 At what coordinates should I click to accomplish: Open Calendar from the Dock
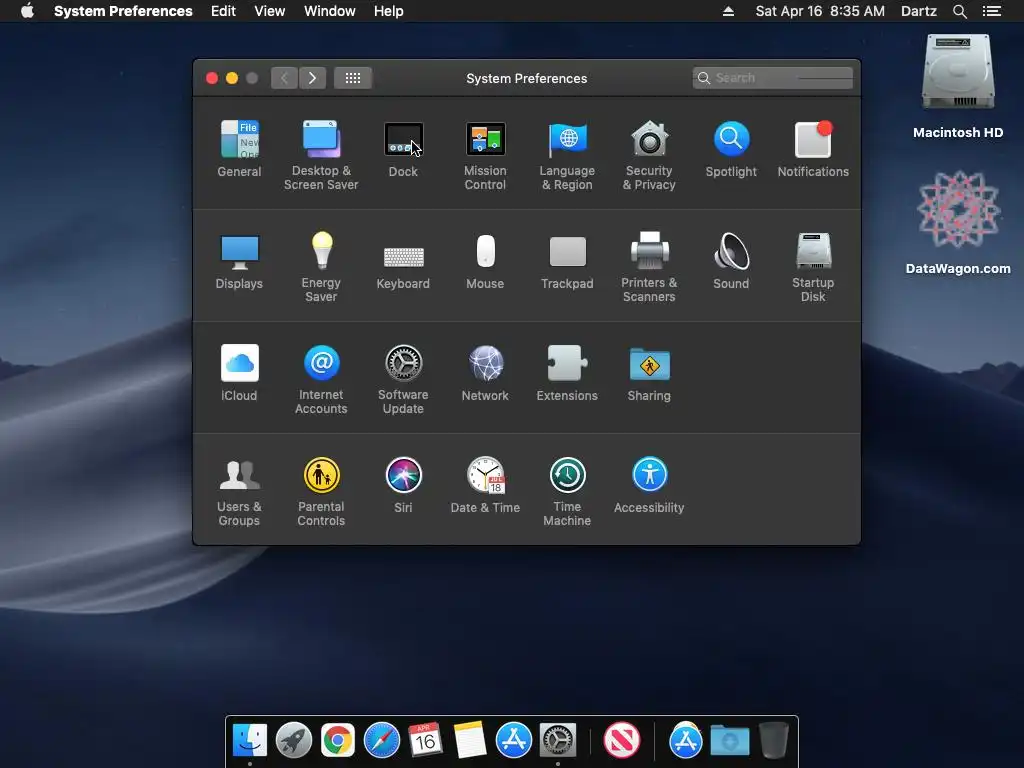click(x=425, y=740)
